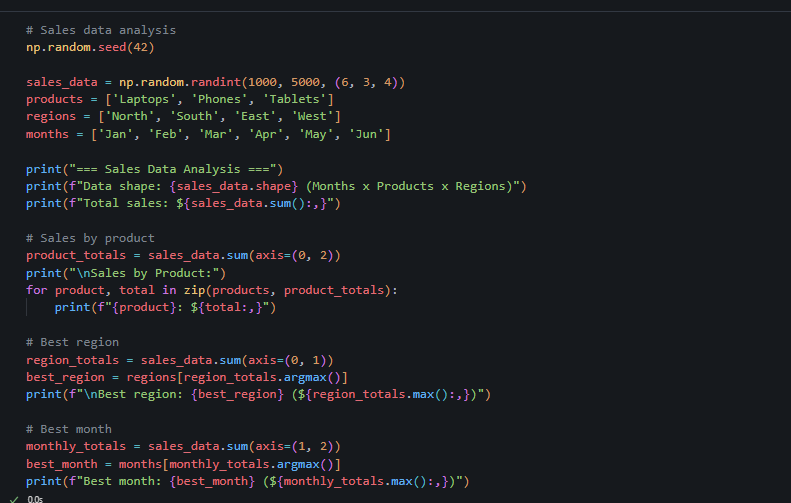Click the 0.0s execution time label
The width and height of the screenshot is (791, 503).
(x=35, y=499)
